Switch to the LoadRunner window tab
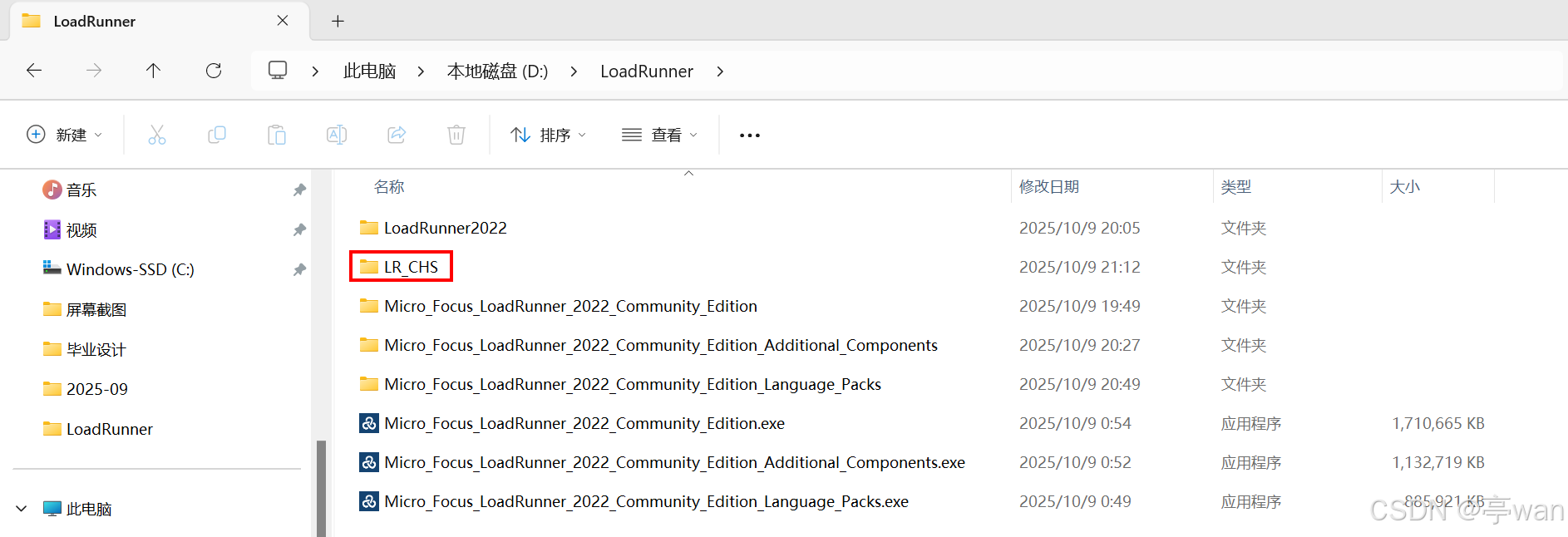 coord(158,21)
